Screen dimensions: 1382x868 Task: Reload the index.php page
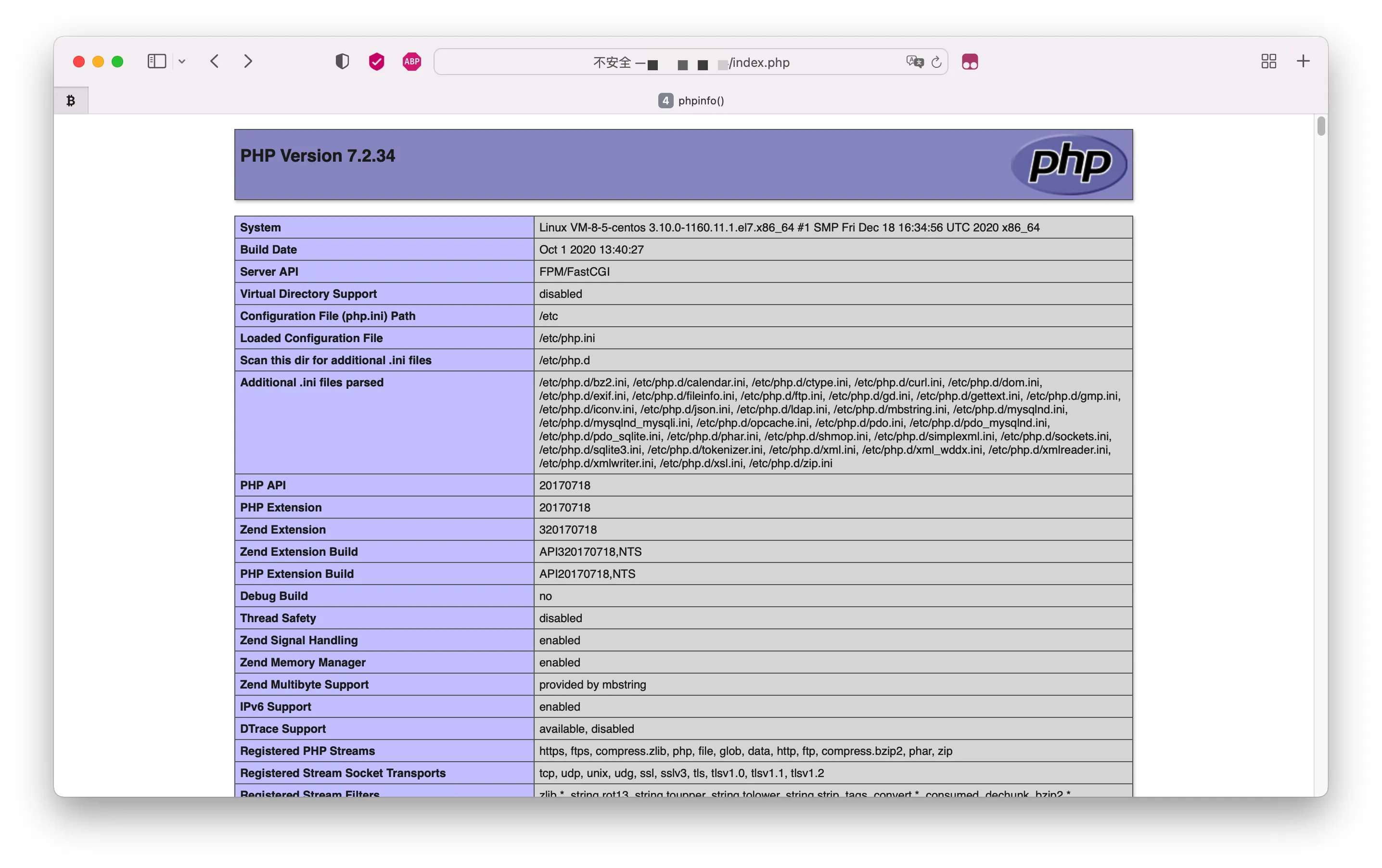936,62
